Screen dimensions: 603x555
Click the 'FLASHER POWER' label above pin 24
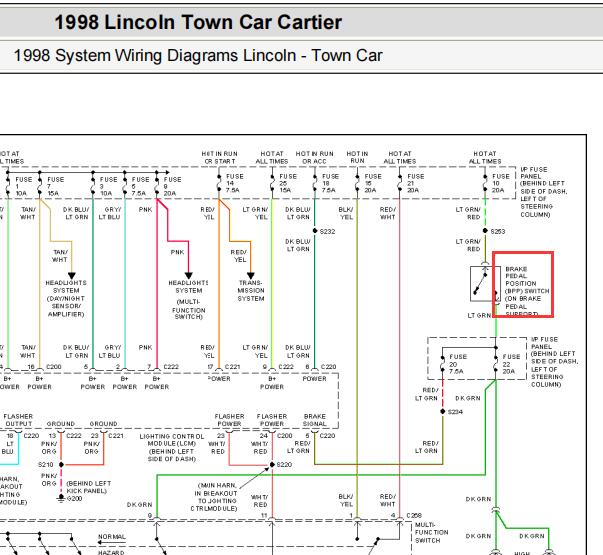pyautogui.click(x=272, y=420)
